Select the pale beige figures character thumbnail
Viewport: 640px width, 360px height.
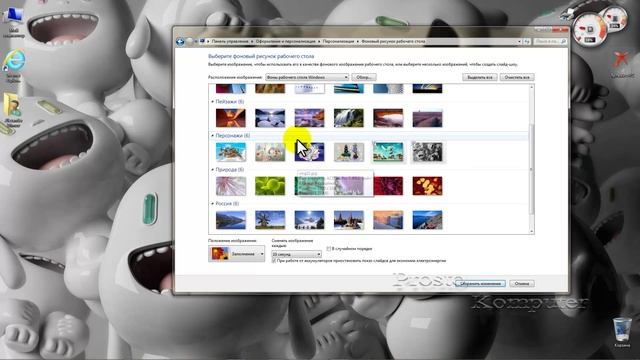click(270, 152)
